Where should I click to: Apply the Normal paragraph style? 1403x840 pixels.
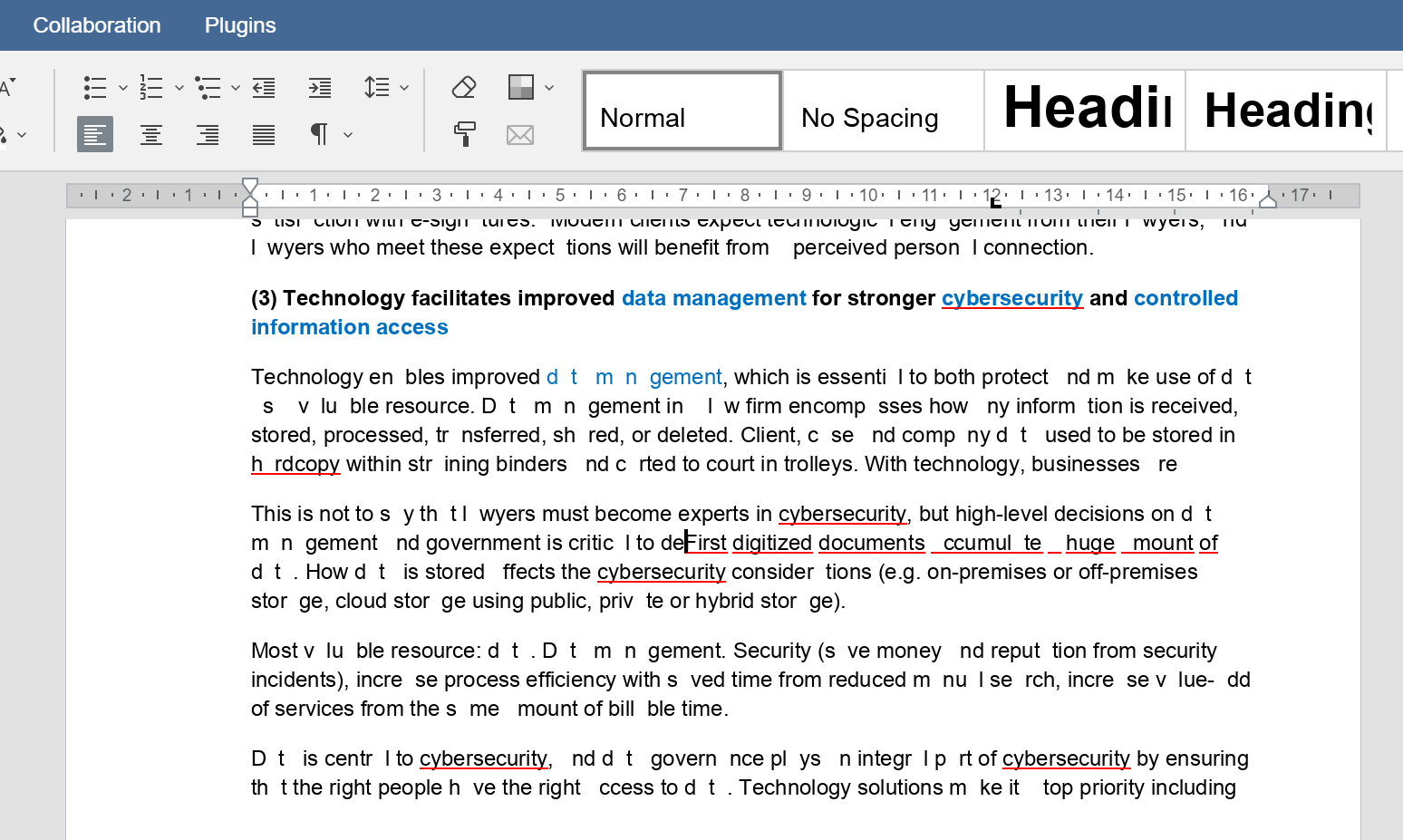pos(681,110)
